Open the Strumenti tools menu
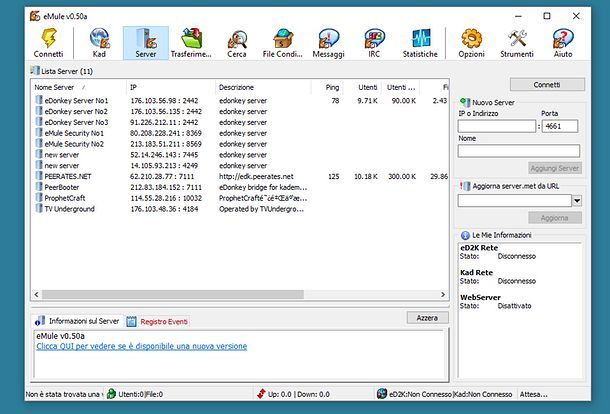This screenshot has width=610, height=414. 517,43
